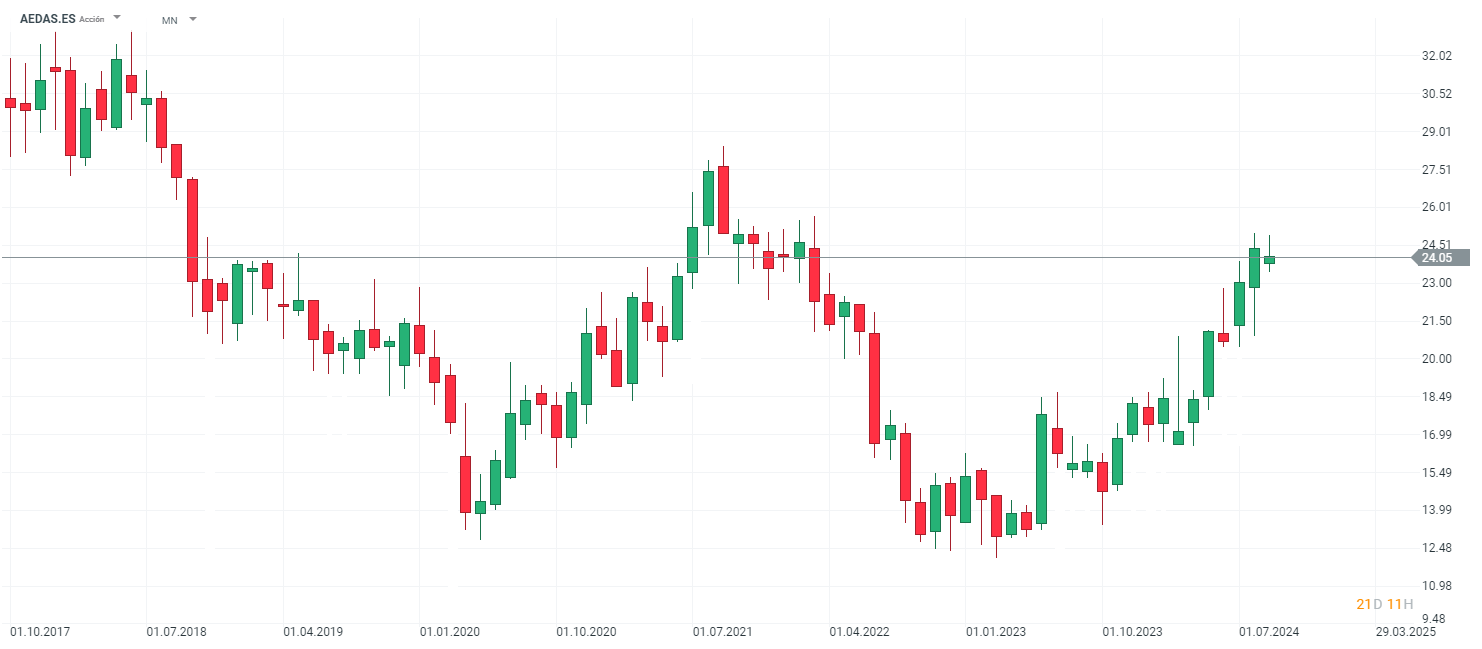
Task: Click the 24.05 current price tag
Action: (x=1437, y=258)
